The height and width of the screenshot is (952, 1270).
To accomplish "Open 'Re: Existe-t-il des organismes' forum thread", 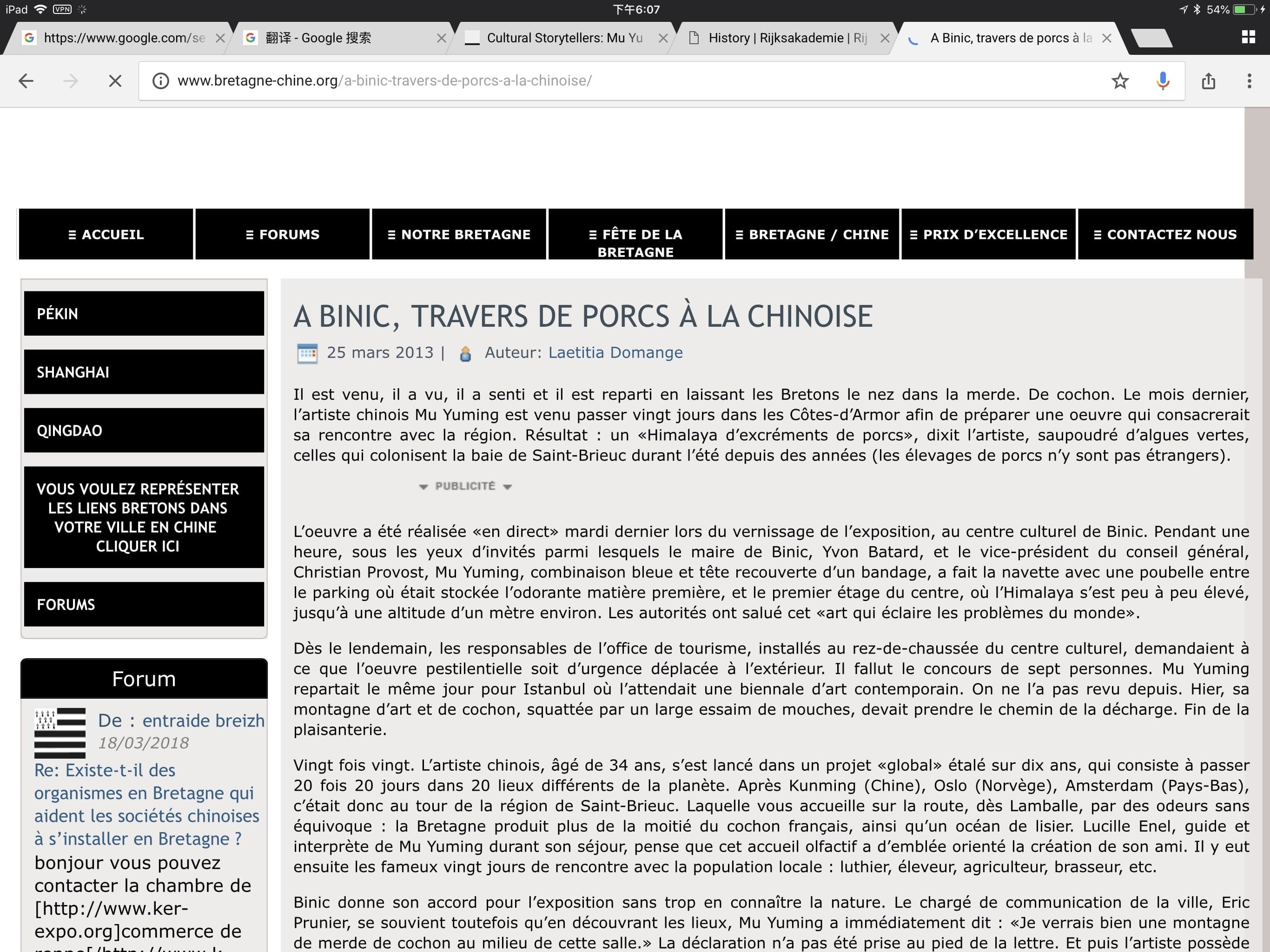I will (146, 805).
